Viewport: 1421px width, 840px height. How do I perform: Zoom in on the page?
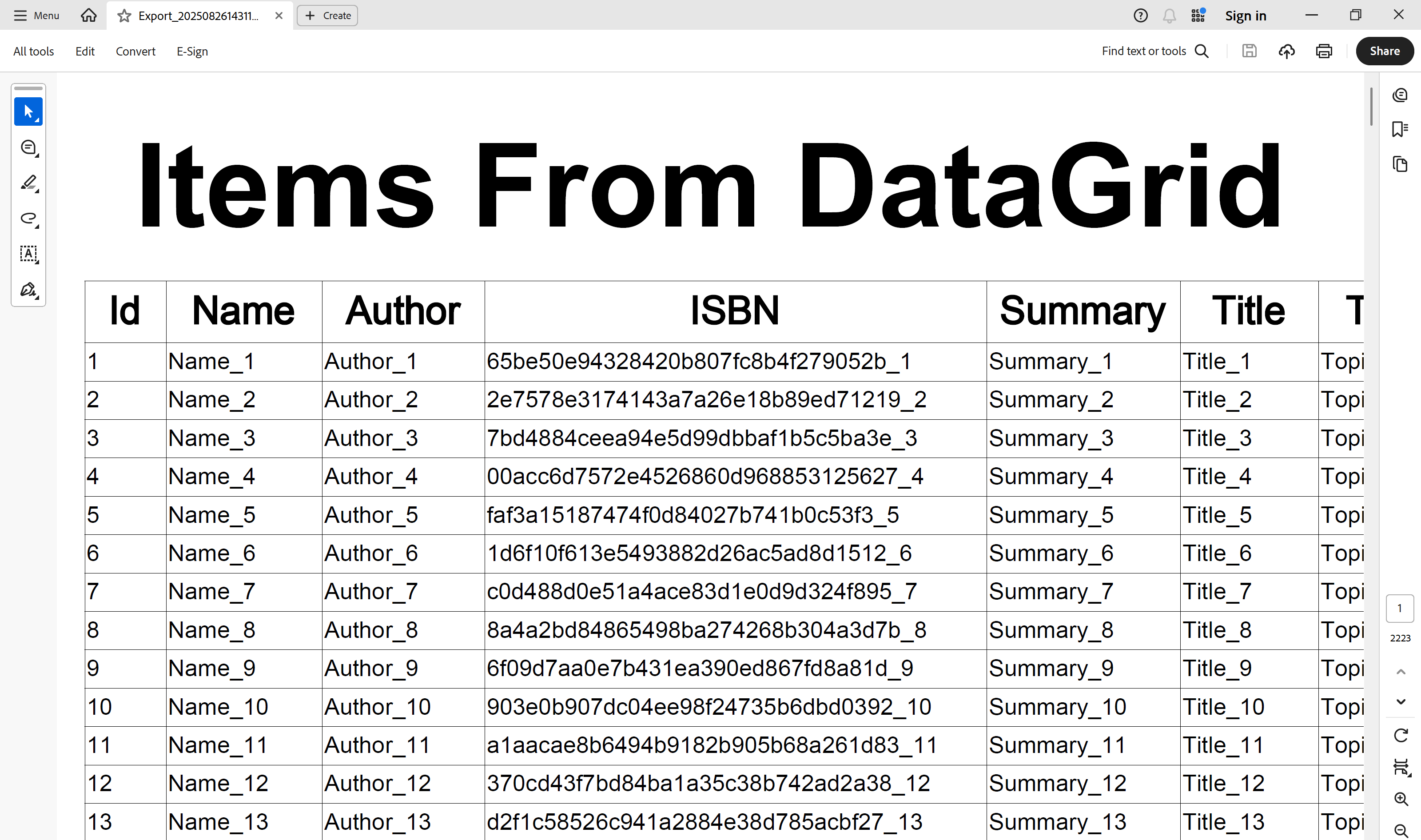pyautogui.click(x=1401, y=799)
